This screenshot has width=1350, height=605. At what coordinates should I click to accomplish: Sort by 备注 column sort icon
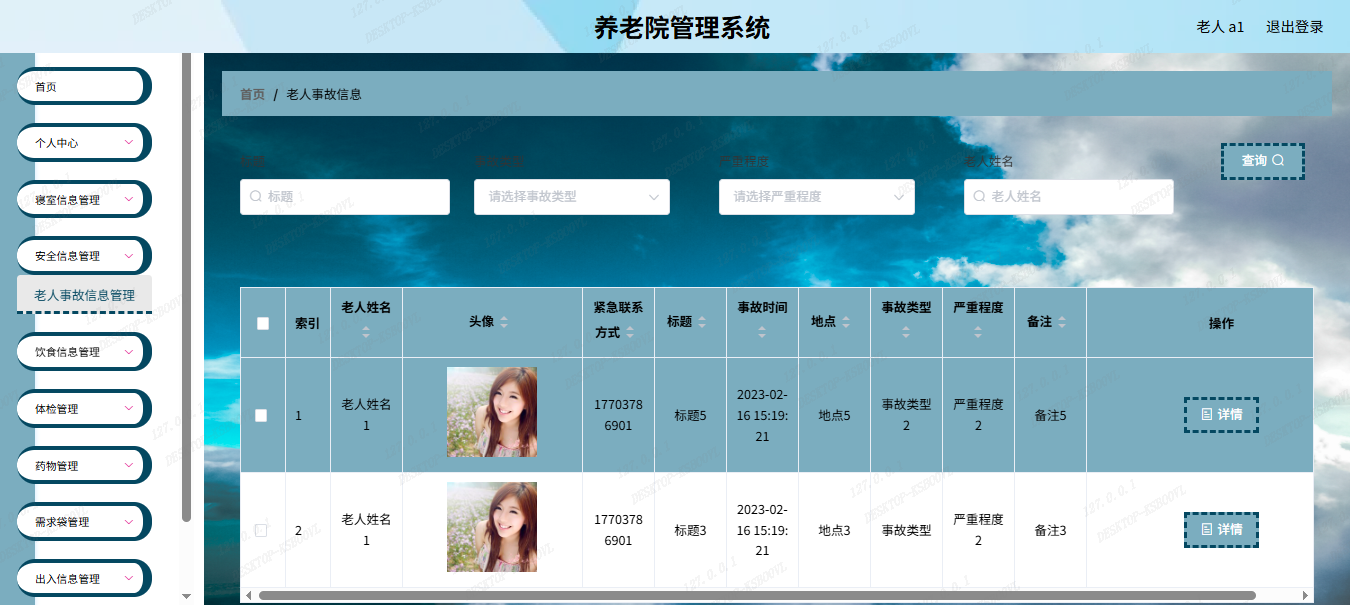[x=1062, y=322]
